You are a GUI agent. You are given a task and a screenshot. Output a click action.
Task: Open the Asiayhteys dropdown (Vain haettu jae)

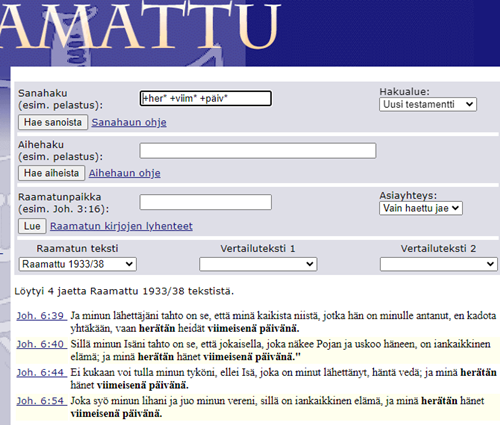point(421,208)
